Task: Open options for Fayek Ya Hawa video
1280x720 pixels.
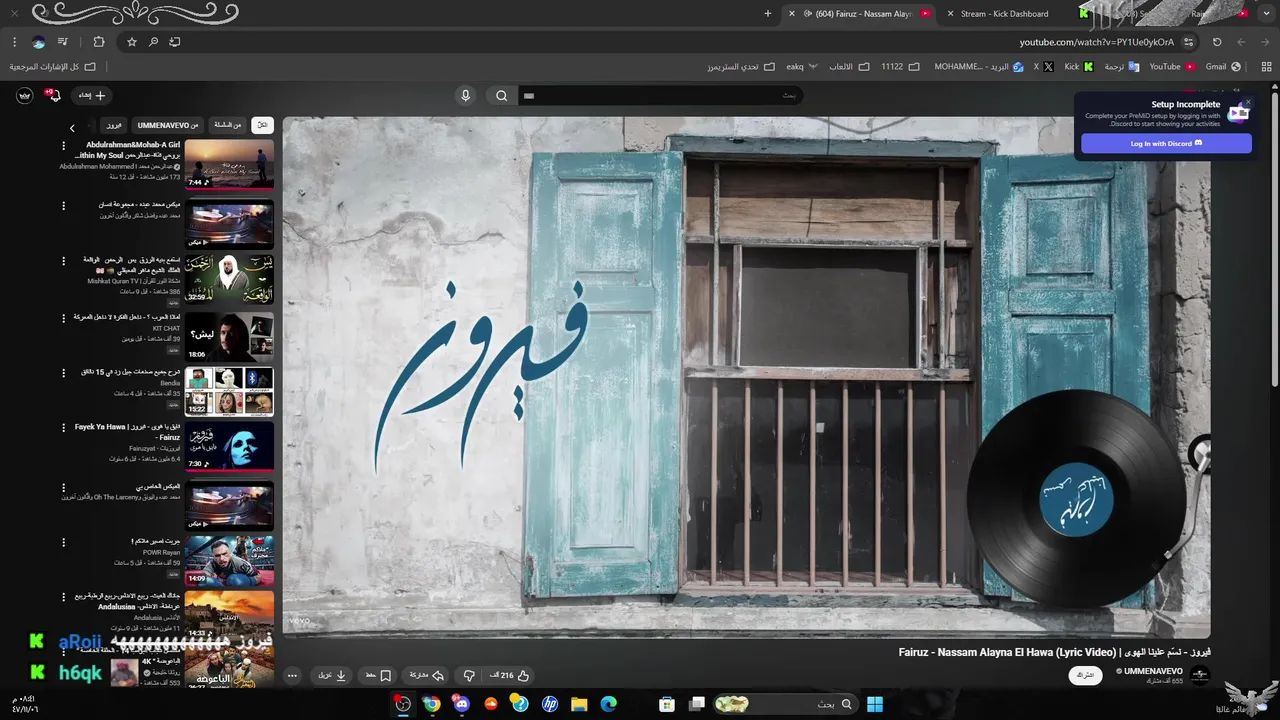Action: [x=64, y=428]
